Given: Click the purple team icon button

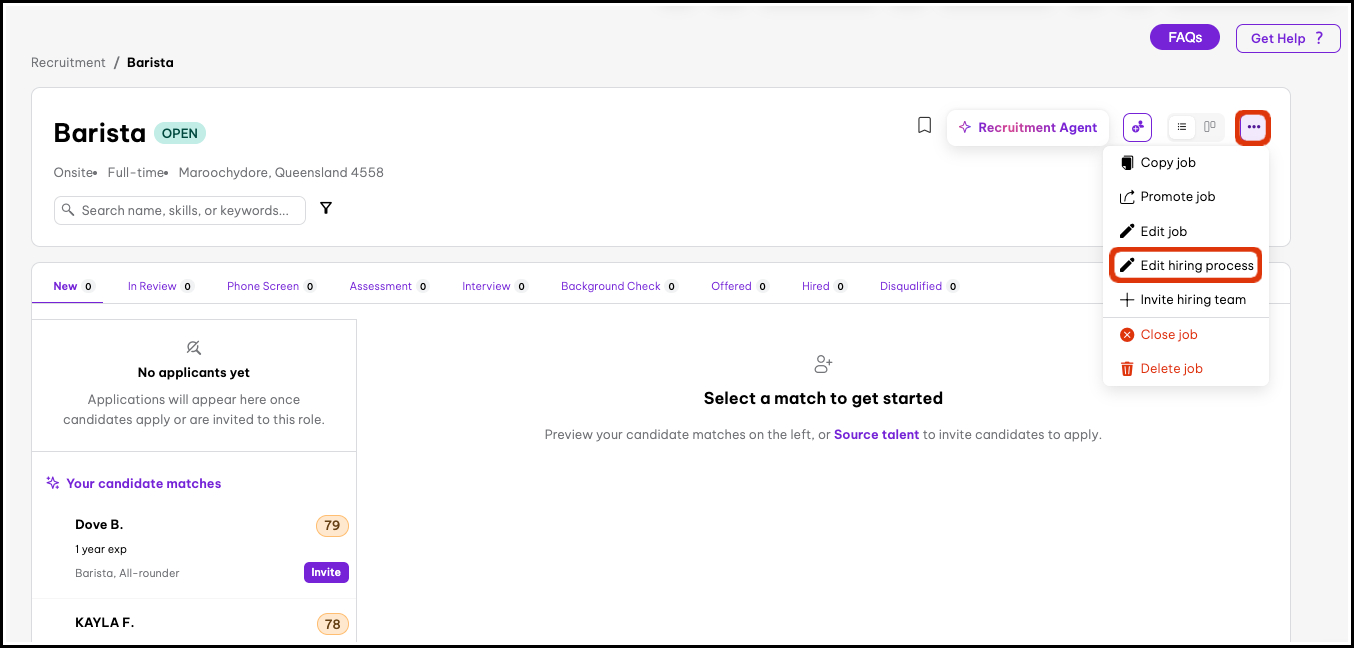Looking at the screenshot, I should point(1137,127).
